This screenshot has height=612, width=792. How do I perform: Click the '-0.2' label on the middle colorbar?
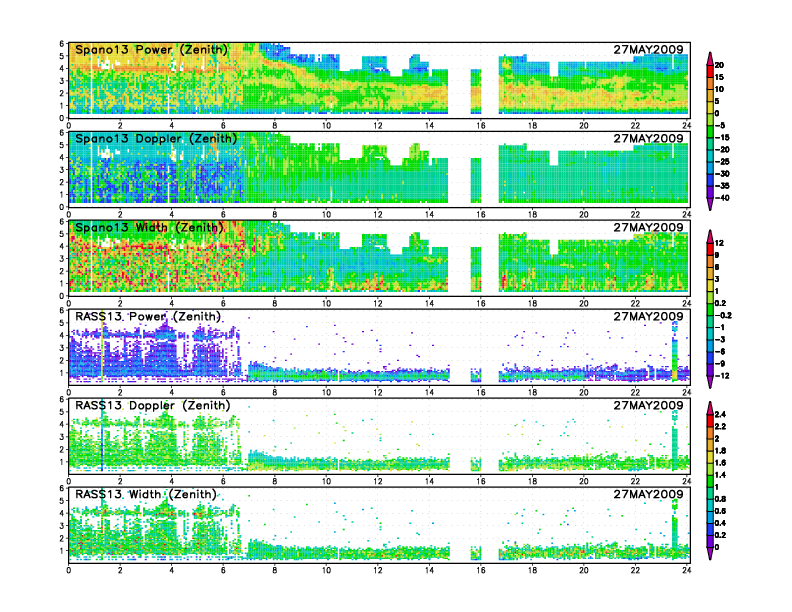[723, 316]
